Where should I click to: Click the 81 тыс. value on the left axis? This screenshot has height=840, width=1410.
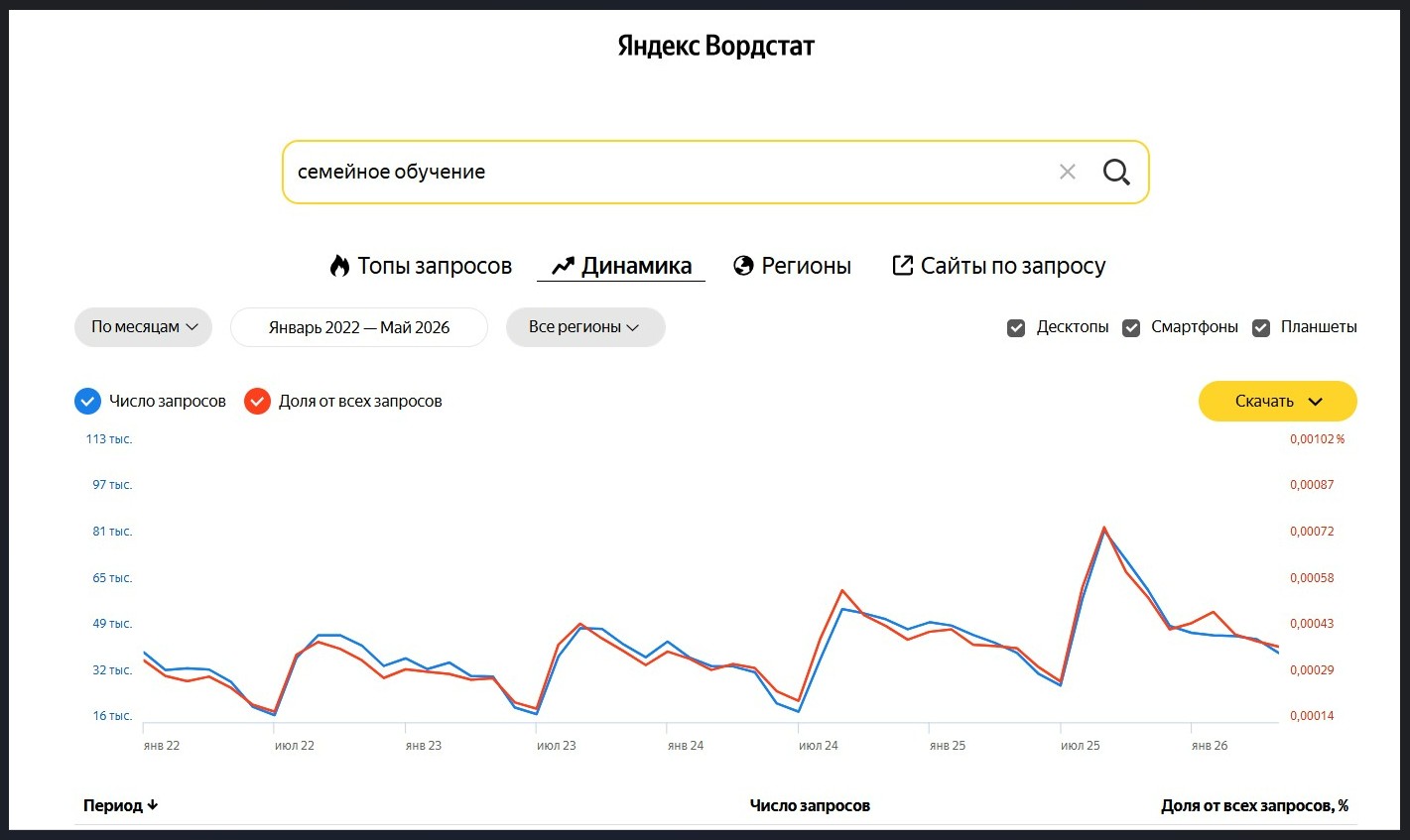click(x=112, y=532)
